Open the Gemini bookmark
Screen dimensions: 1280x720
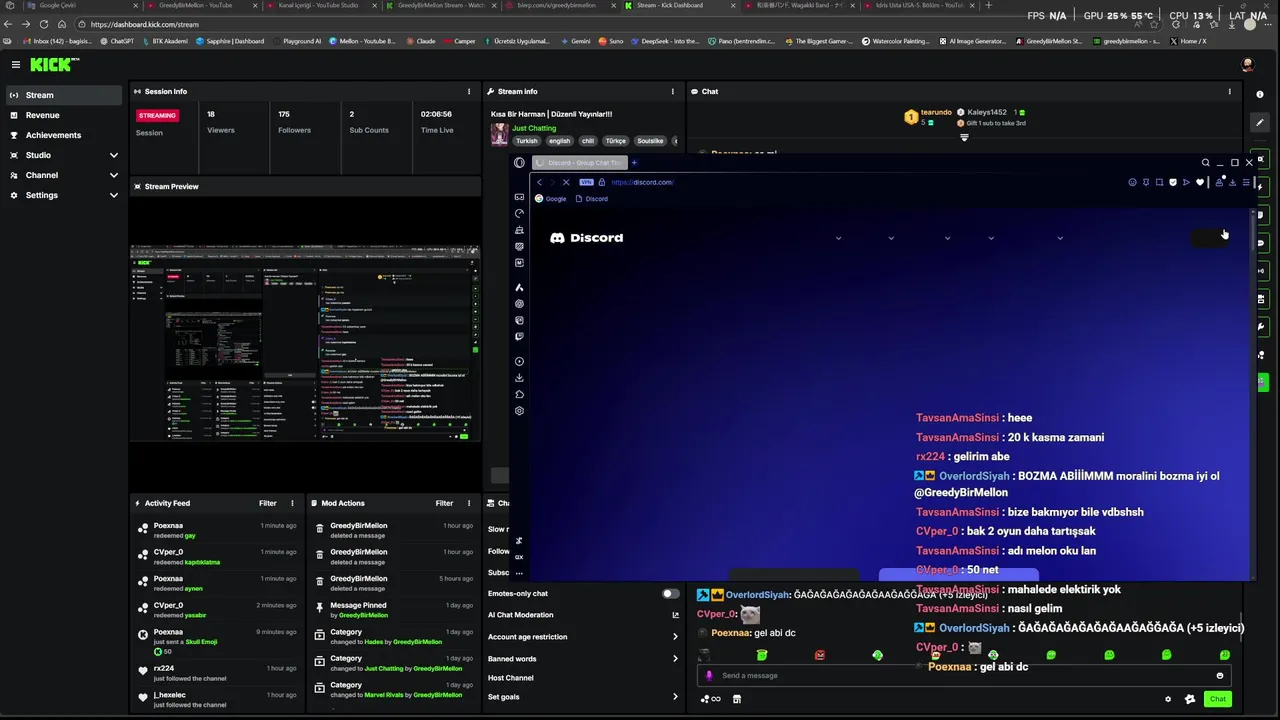click(575, 41)
